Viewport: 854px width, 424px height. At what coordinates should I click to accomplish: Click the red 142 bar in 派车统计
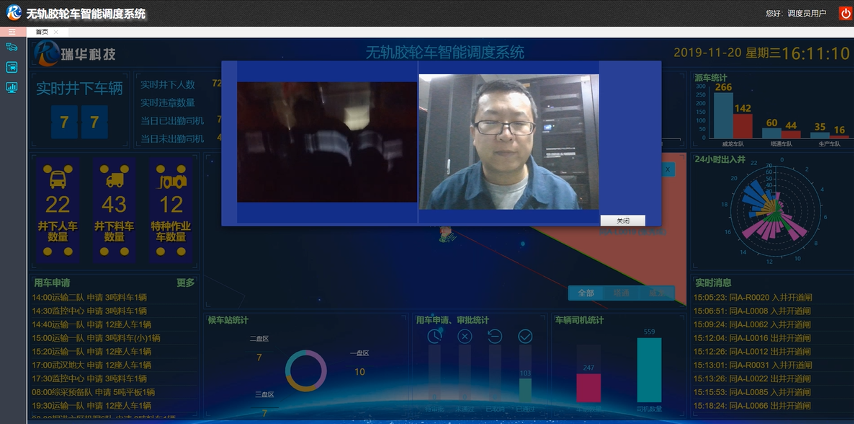click(x=743, y=126)
